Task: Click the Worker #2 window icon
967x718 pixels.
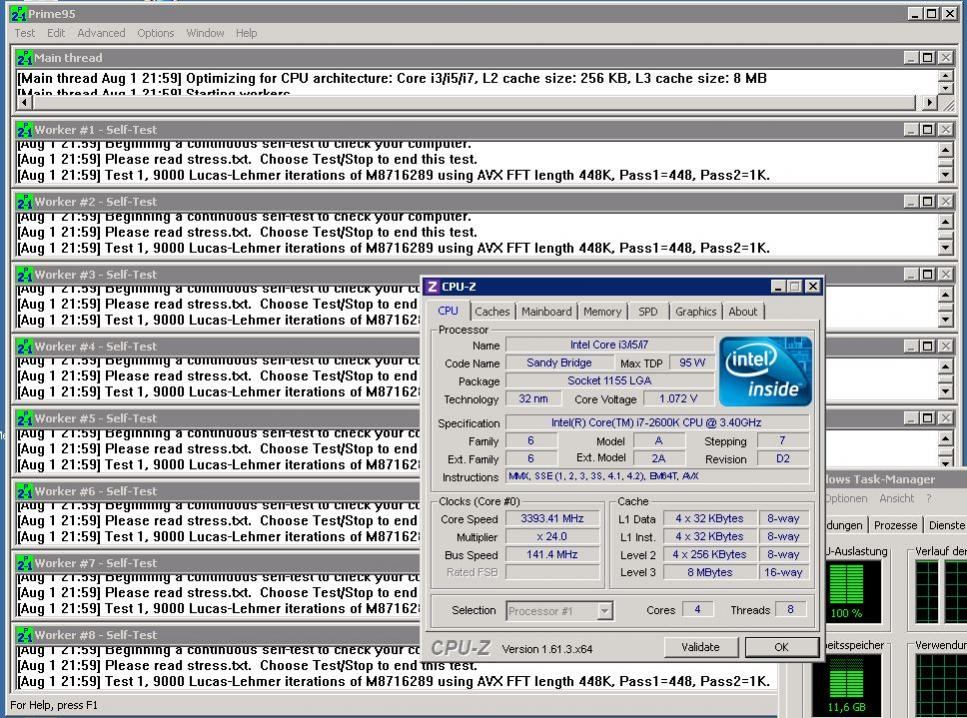Action: pyautogui.click(x=25, y=202)
